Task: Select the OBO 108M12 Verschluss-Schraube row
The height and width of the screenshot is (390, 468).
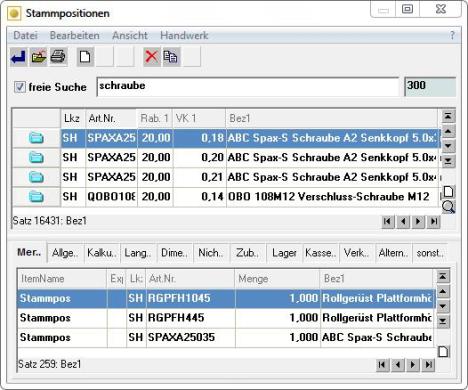Action: [x=227, y=197]
